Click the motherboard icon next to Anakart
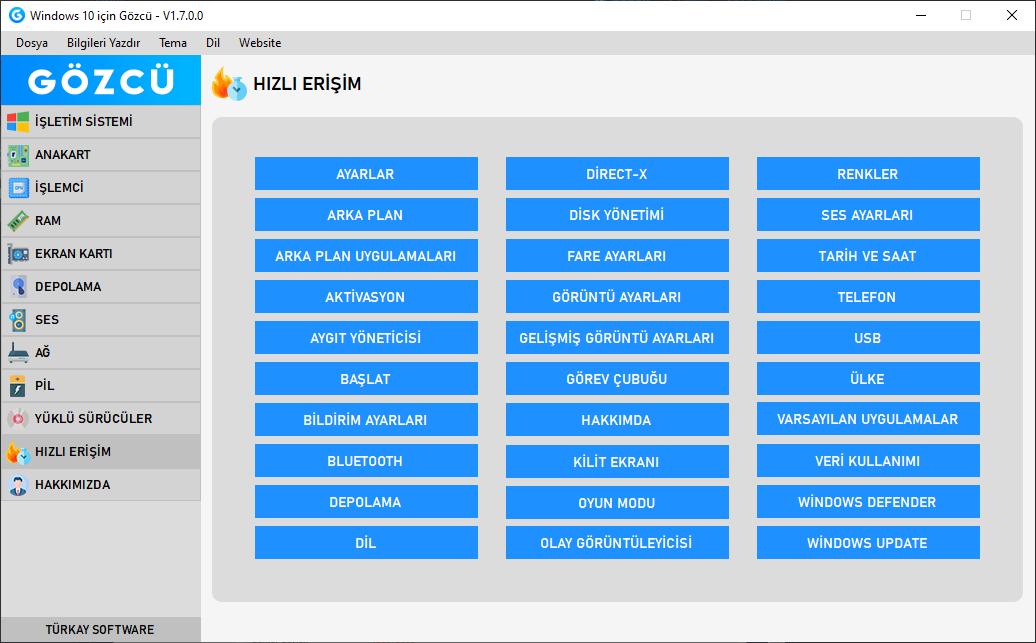The width and height of the screenshot is (1036, 643). [x=18, y=155]
